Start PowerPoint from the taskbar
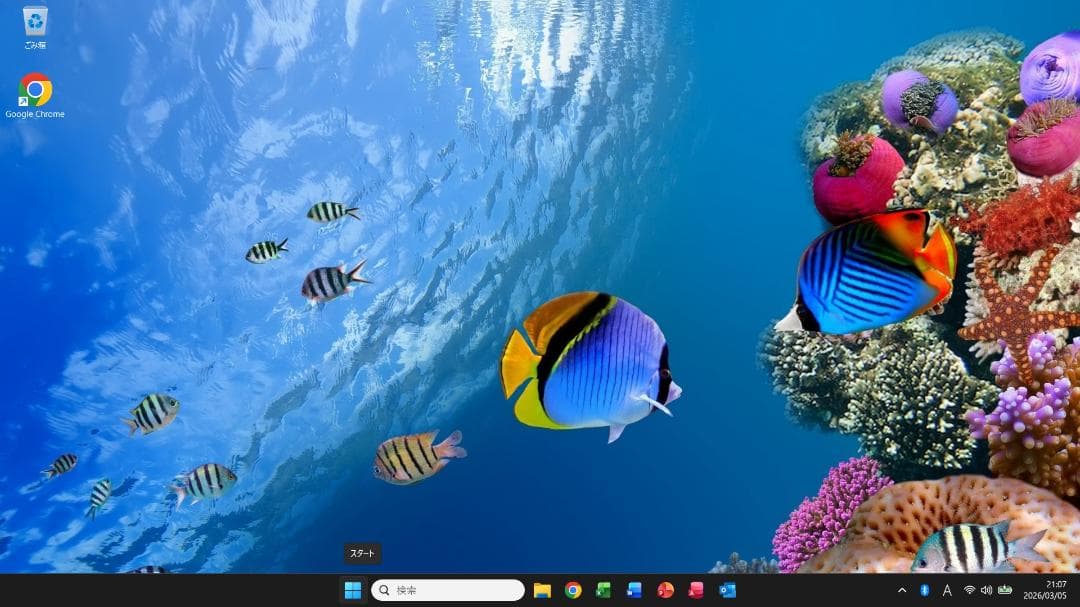Image resolution: width=1080 pixels, height=607 pixels. (665, 590)
